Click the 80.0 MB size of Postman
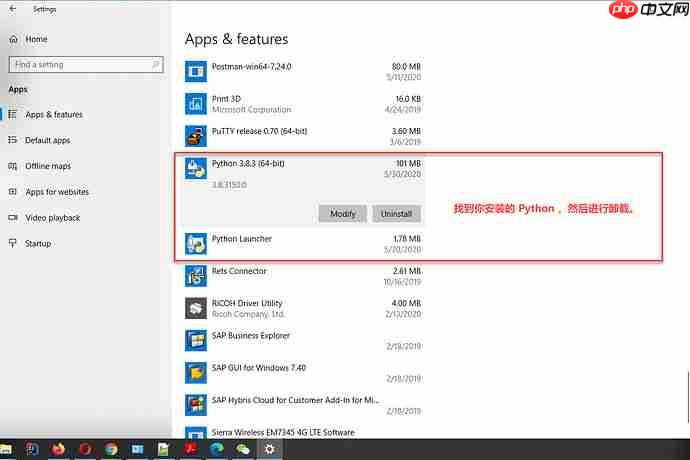 406,66
